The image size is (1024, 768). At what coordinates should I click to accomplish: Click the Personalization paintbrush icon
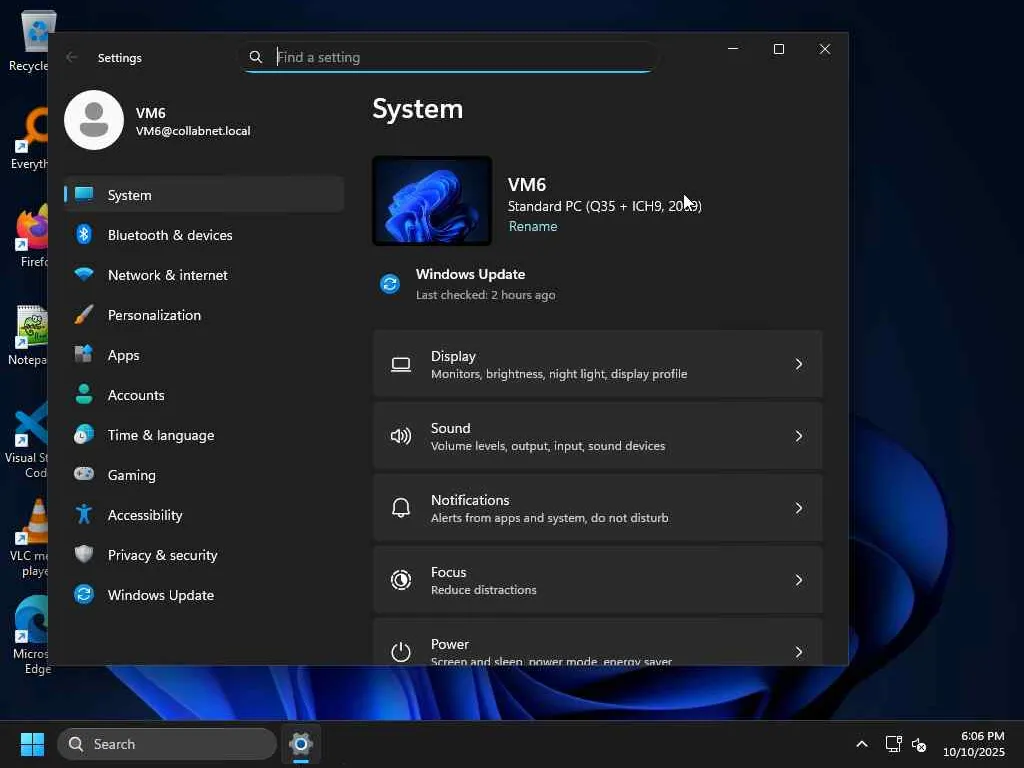point(85,315)
